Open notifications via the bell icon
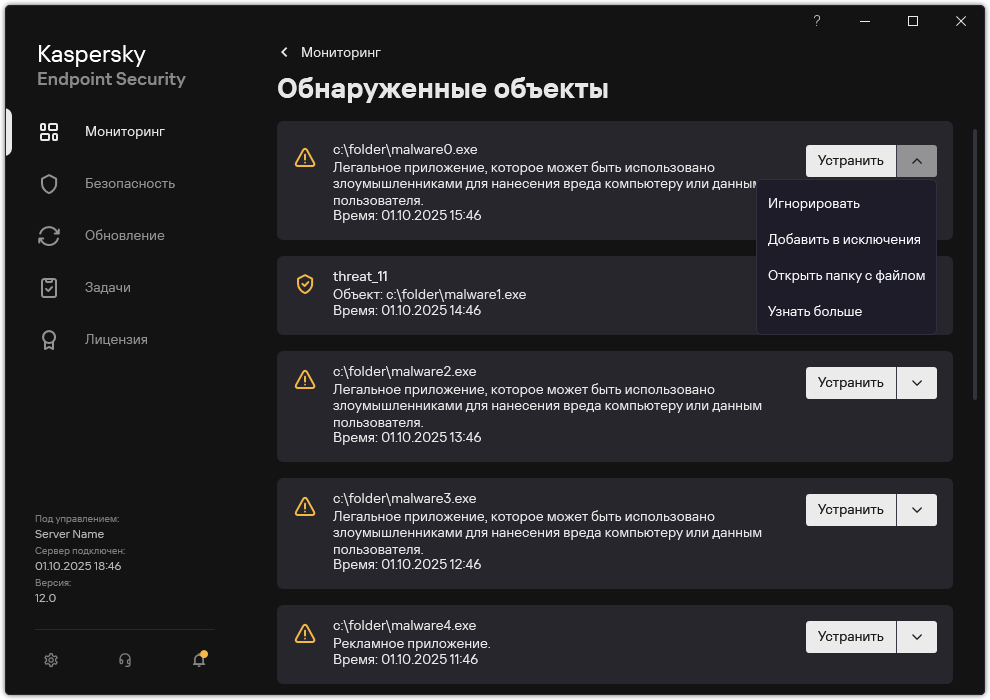This screenshot has height=700, width=990. click(x=198, y=660)
